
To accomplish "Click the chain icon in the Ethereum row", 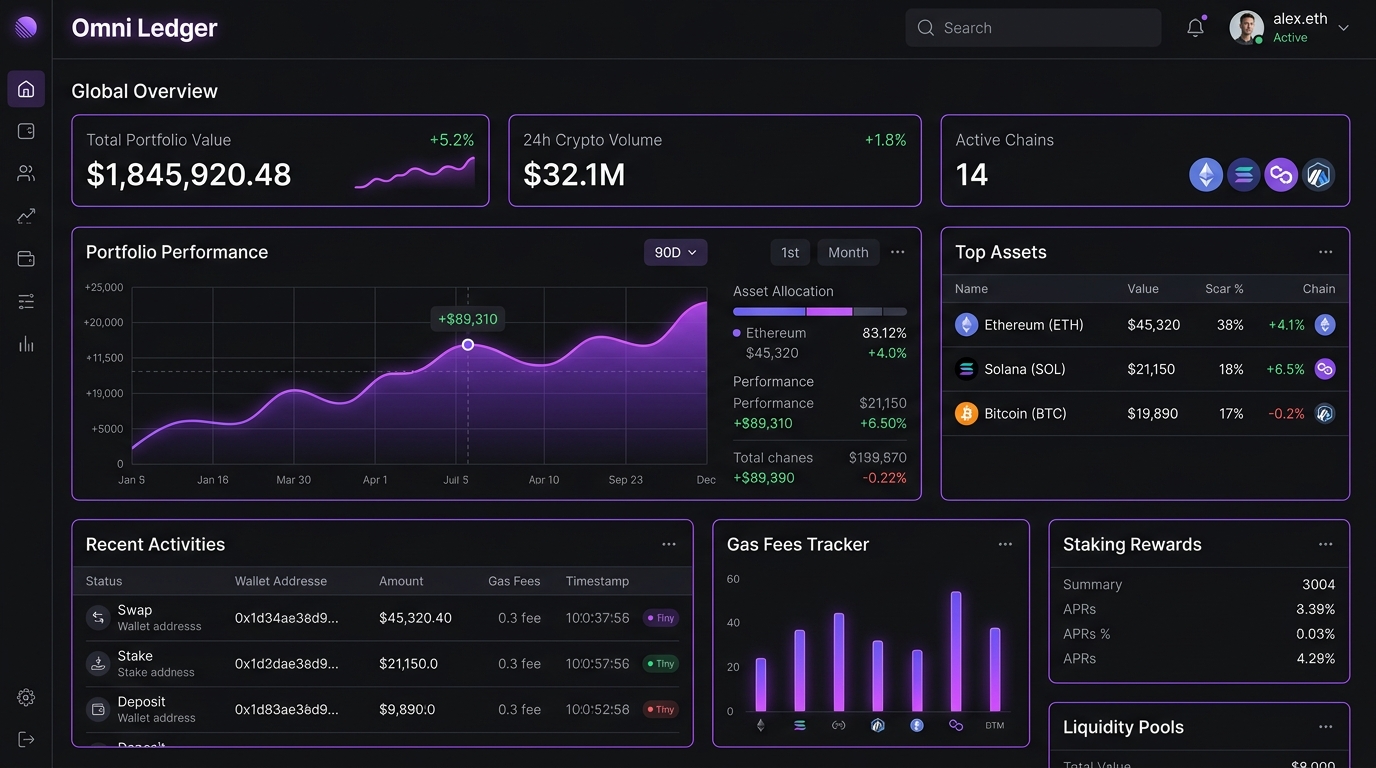I will (x=1325, y=325).
